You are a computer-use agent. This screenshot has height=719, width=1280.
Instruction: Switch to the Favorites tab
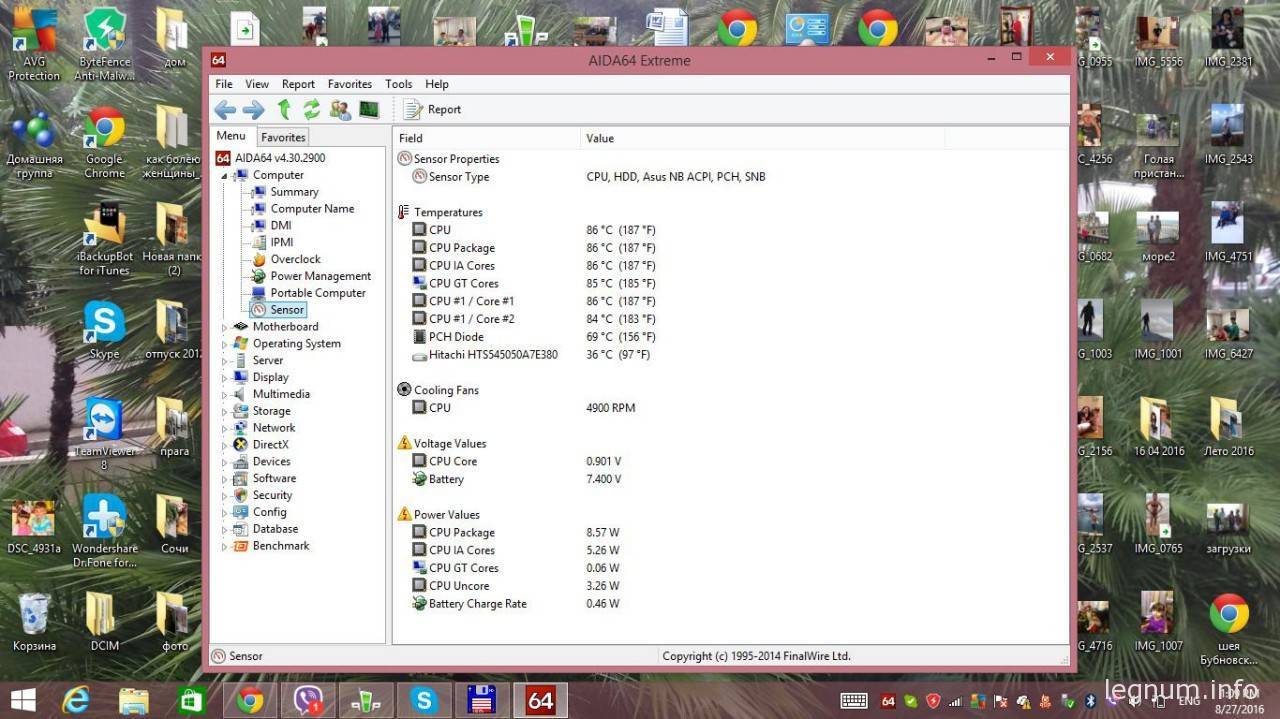pyautogui.click(x=283, y=137)
